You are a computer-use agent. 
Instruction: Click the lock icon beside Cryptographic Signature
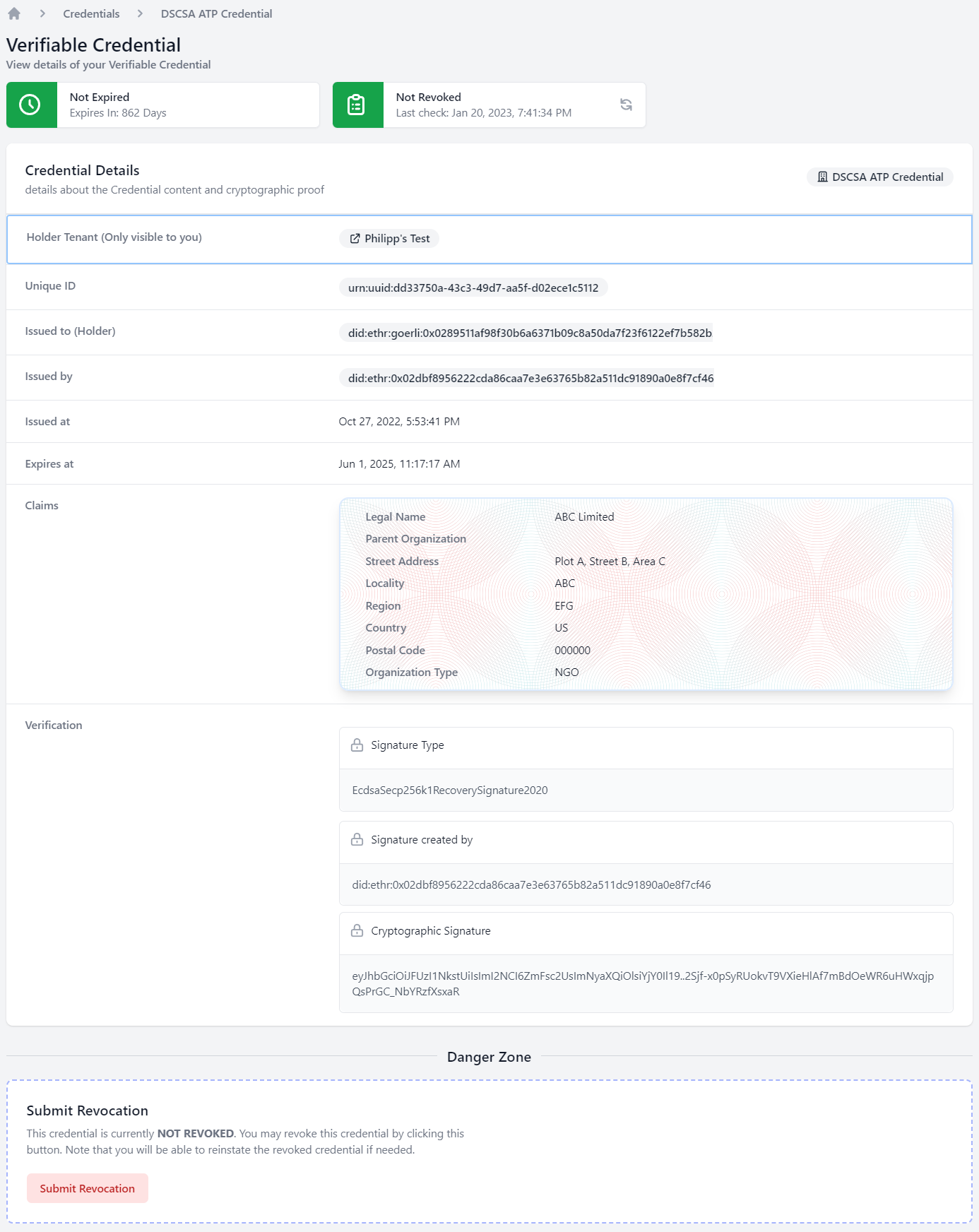(x=357, y=930)
